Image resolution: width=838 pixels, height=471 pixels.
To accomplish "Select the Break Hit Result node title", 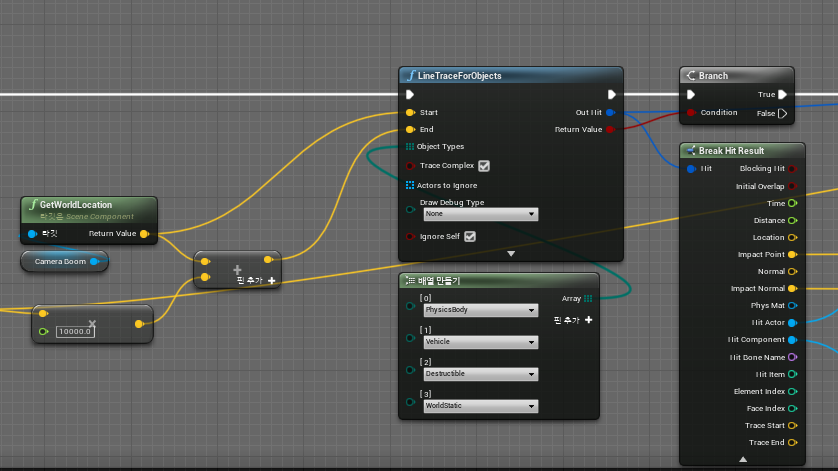I will point(731,151).
